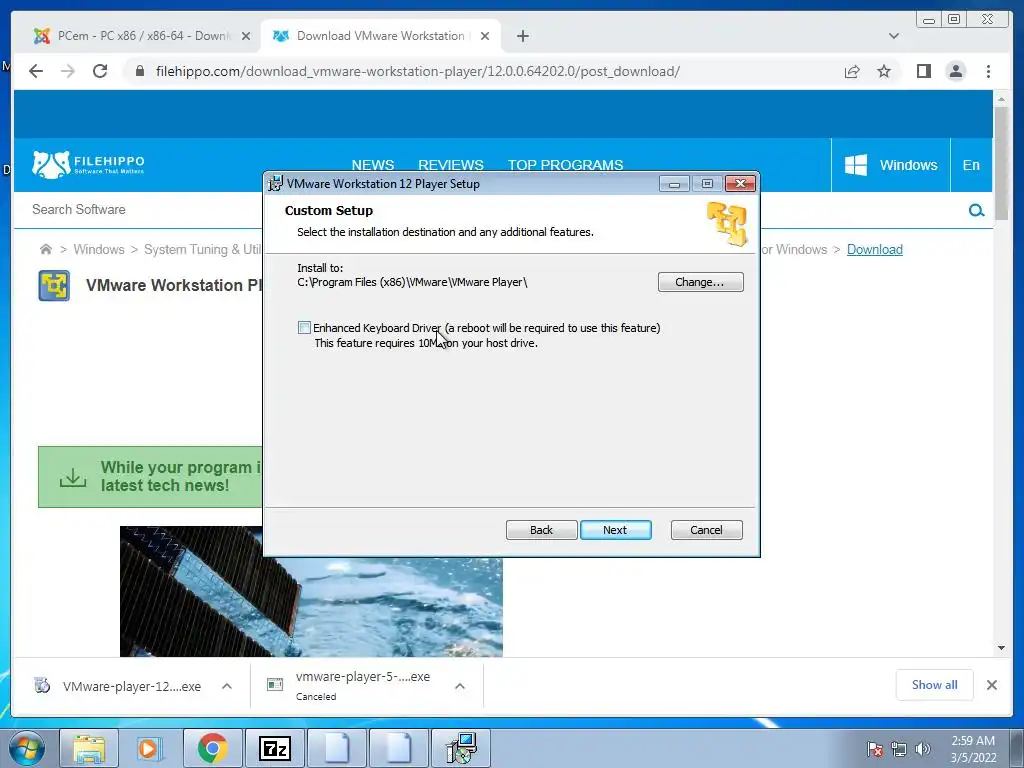Open the Chrome three-dot menu
Viewport: 1024px width, 768px height.
tap(988, 71)
